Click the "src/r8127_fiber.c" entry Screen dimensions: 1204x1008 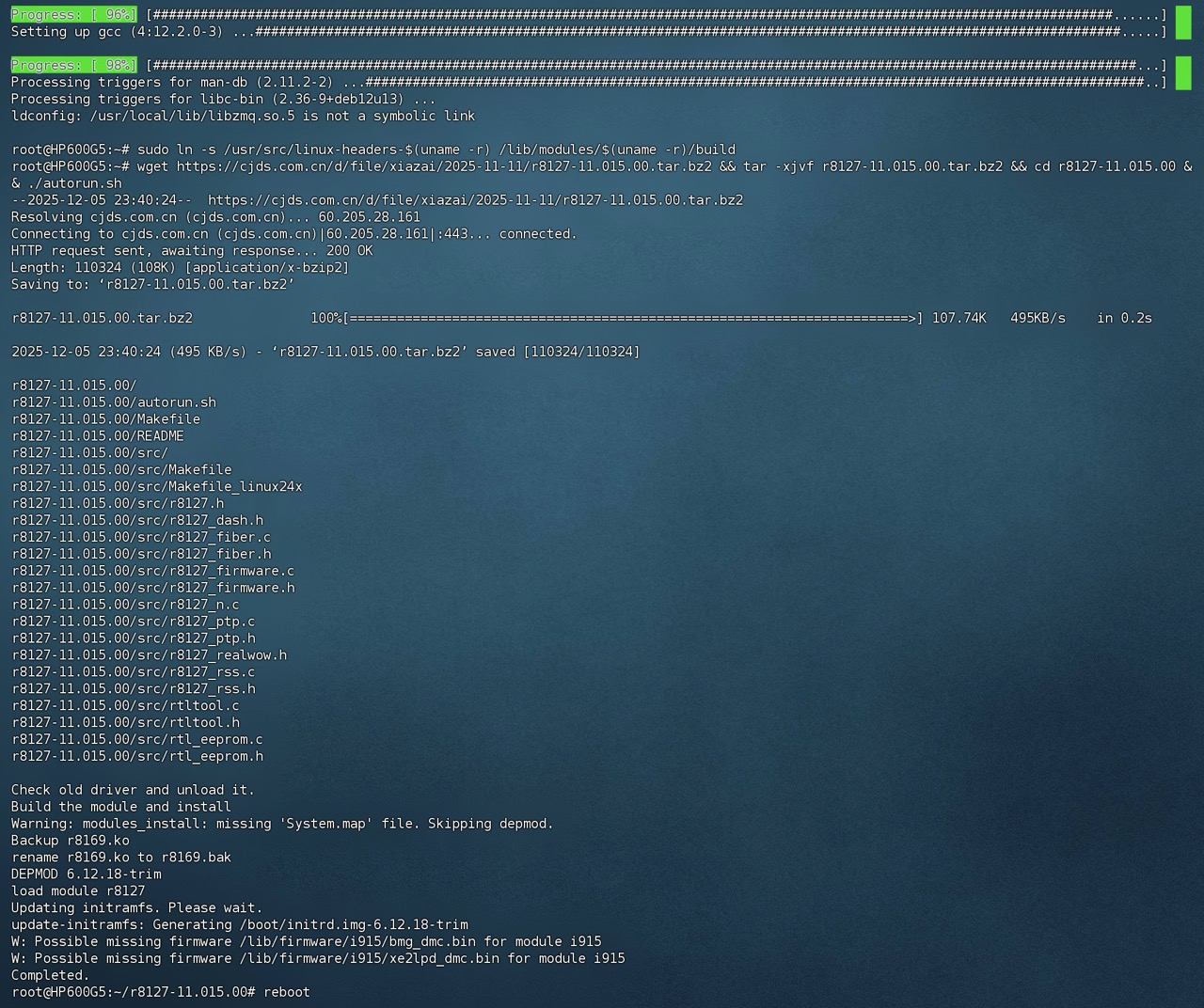point(141,538)
